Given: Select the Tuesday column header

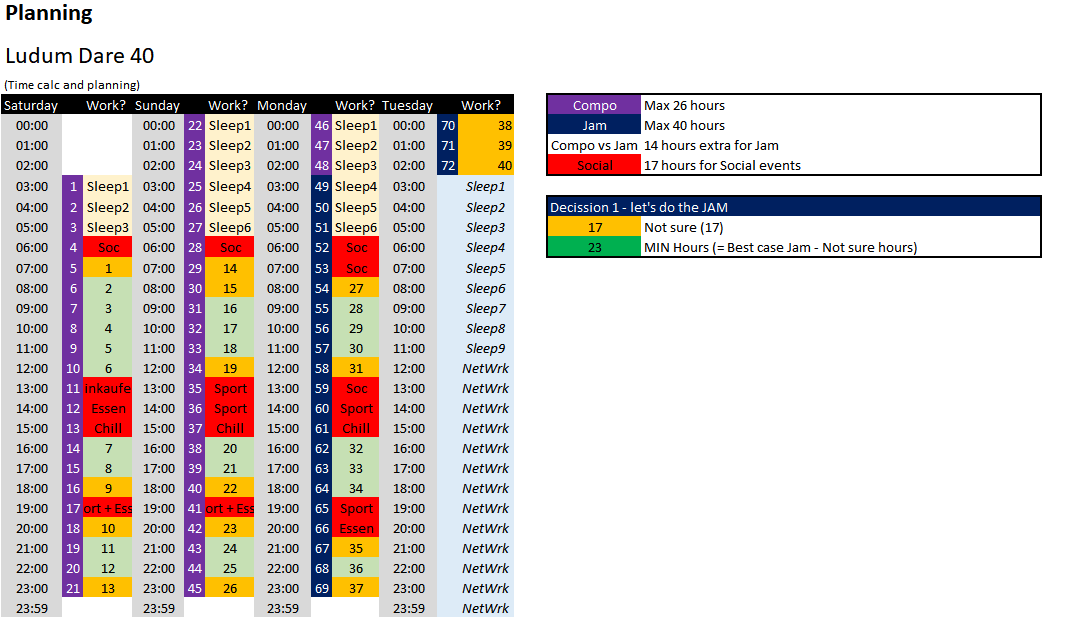Looking at the screenshot, I should click(407, 106).
